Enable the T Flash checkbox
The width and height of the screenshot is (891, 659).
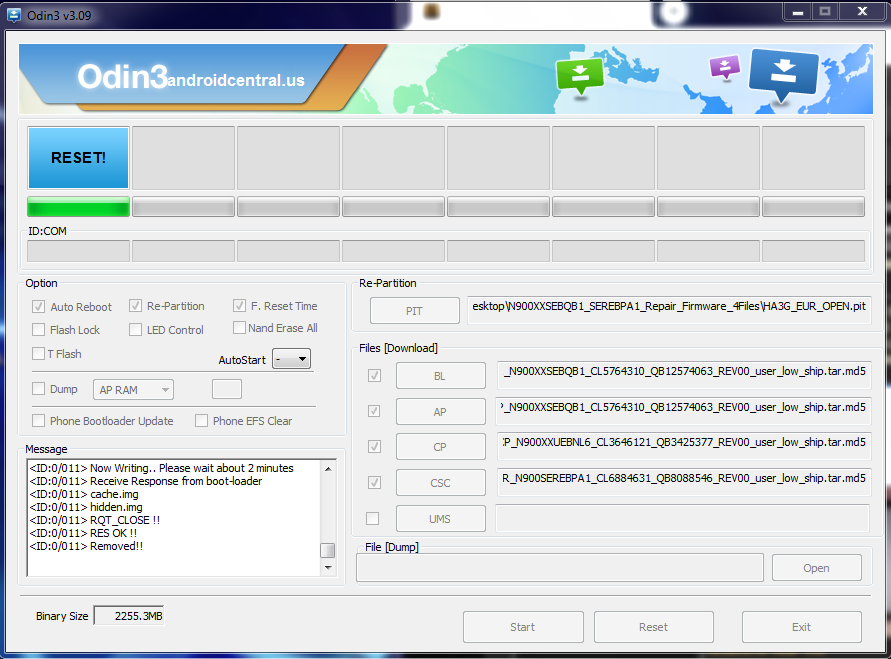(x=39, y=353)
